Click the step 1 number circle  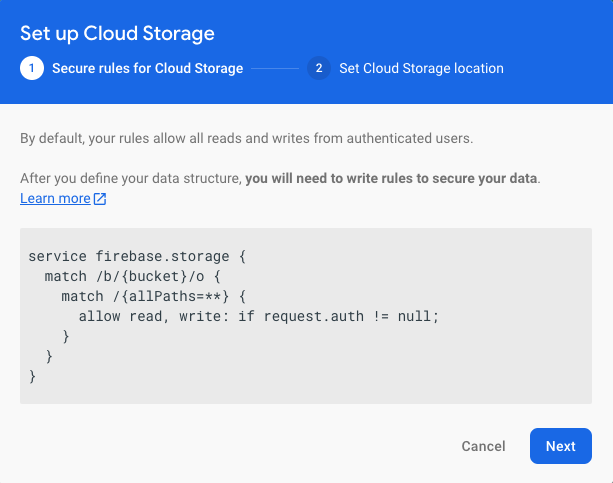tap(31, 69)
